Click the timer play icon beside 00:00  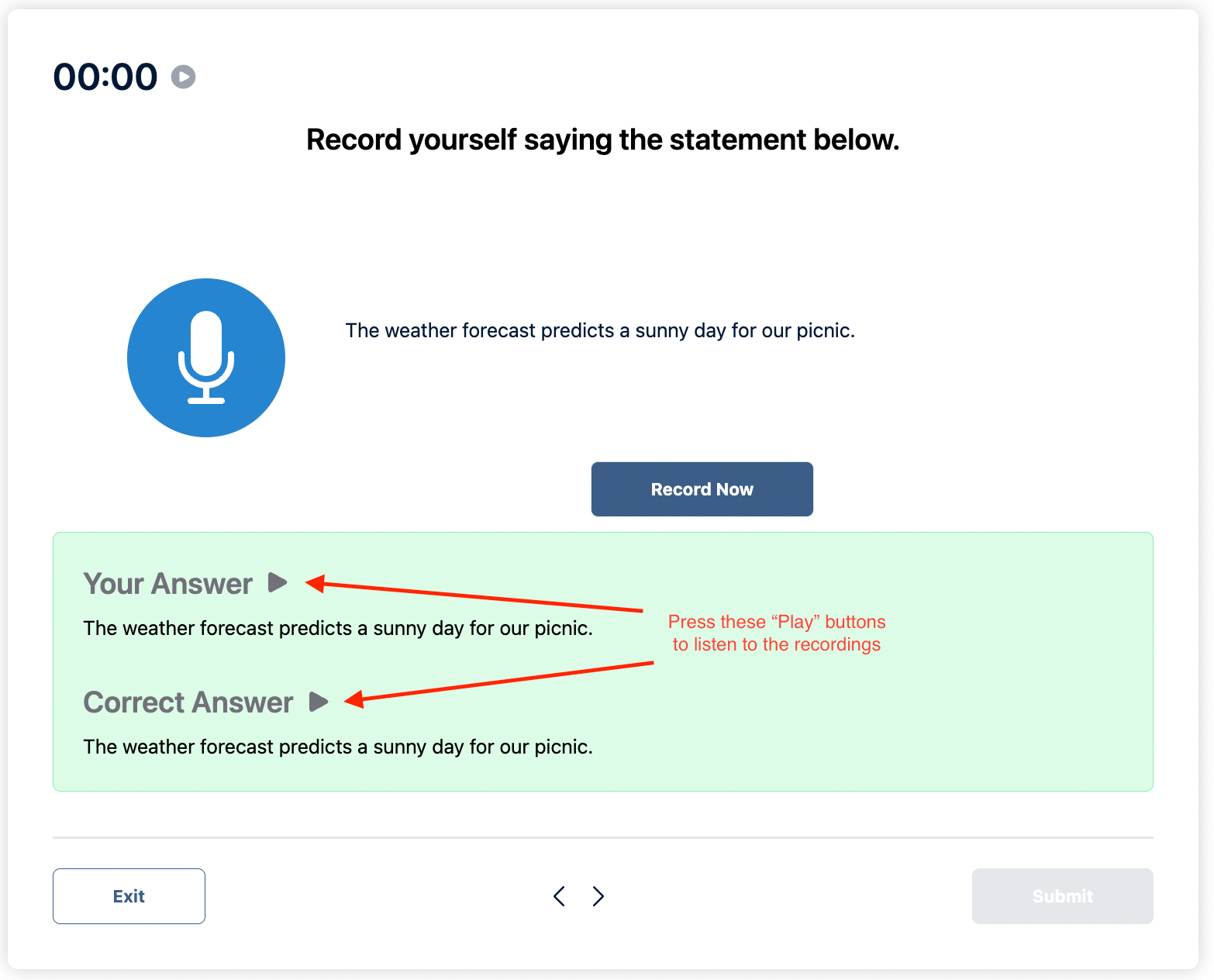pyautogui.click(x=183, y=77)
